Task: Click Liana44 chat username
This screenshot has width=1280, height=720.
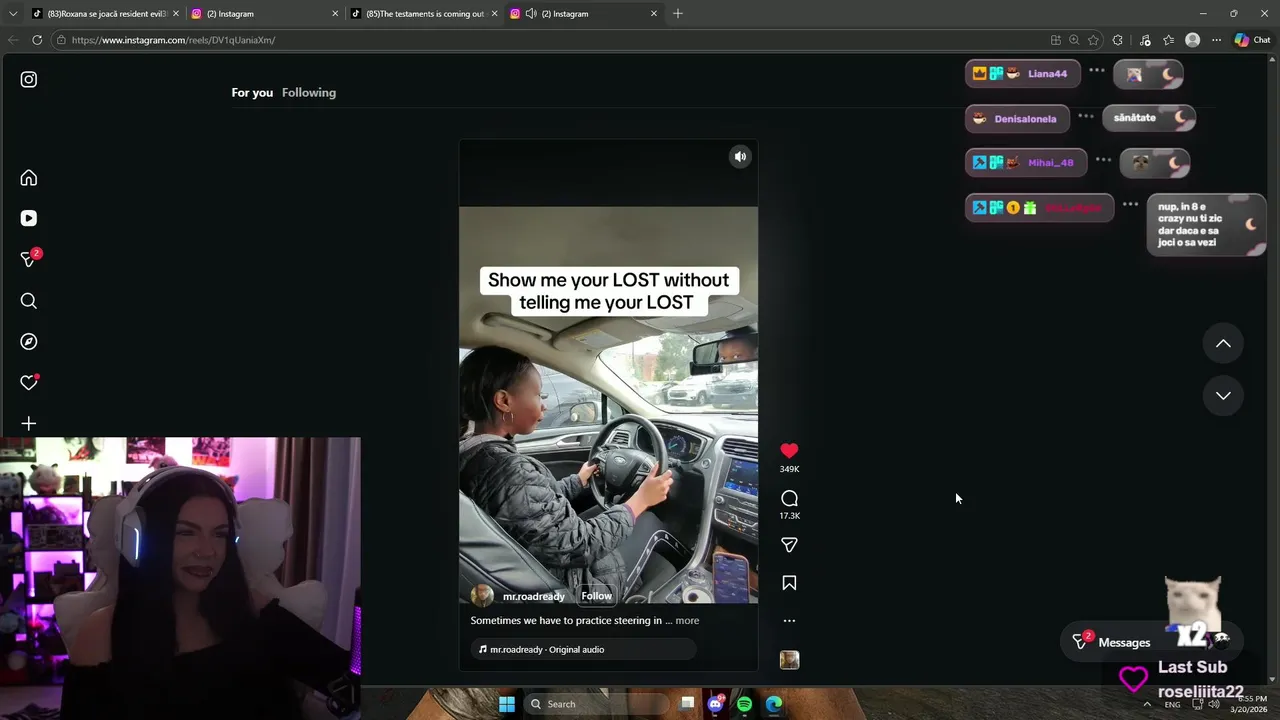Action: [x=1047, y=74]
